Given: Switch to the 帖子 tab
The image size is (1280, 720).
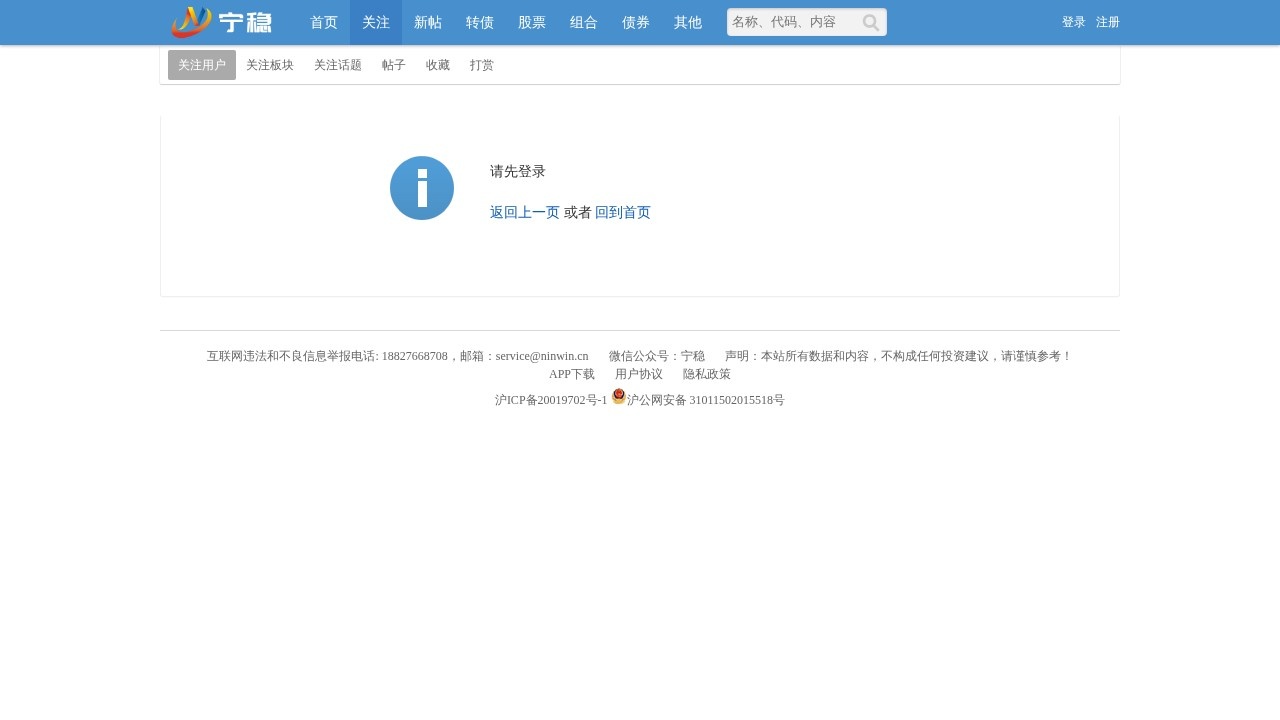Looking at the screenshot, I should pos(394,65).
